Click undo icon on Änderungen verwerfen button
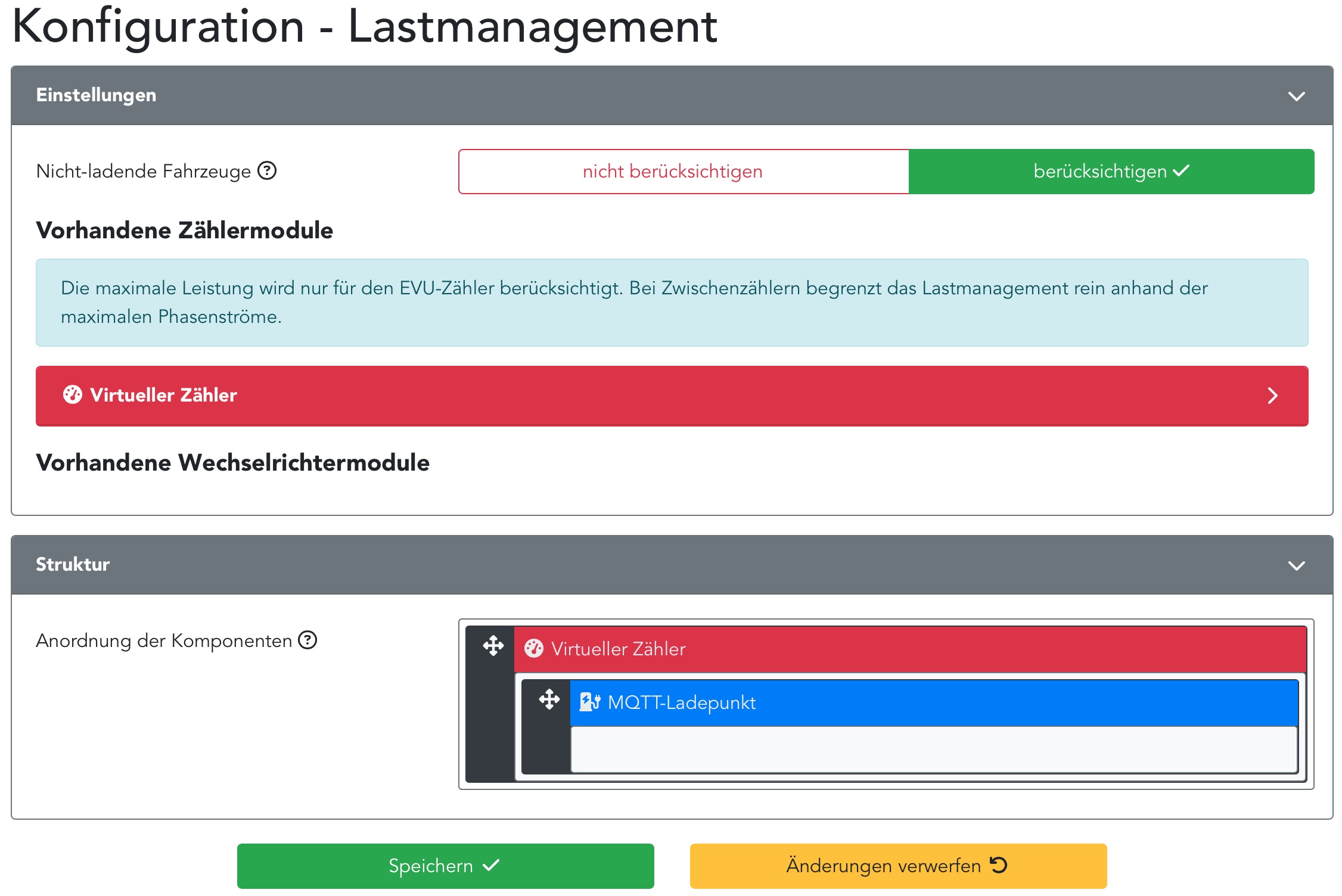Viewport: 1342px width, 896px height. [x=998, y=865]
